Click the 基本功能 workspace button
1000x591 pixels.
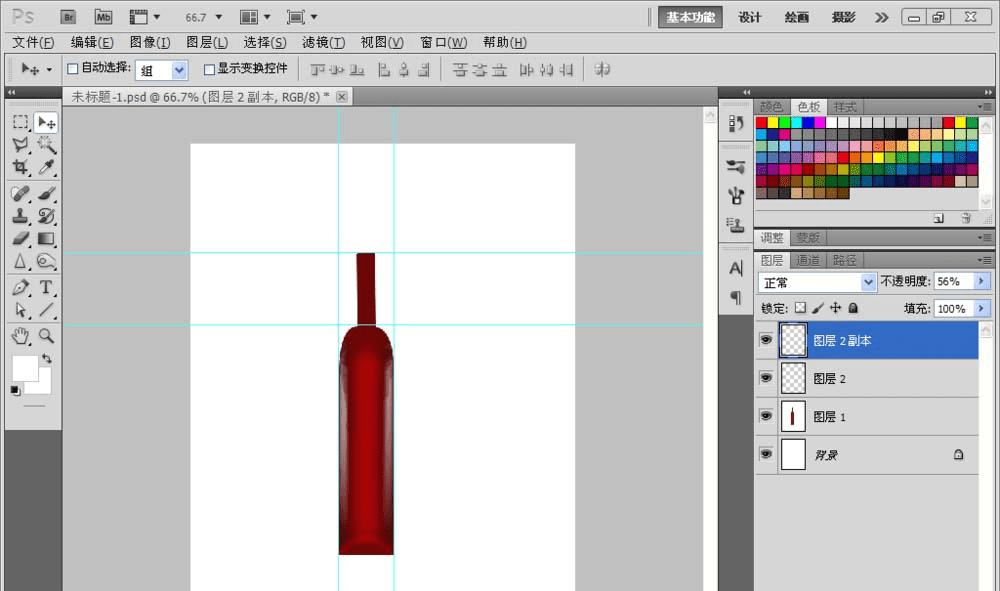coord(690,17)
